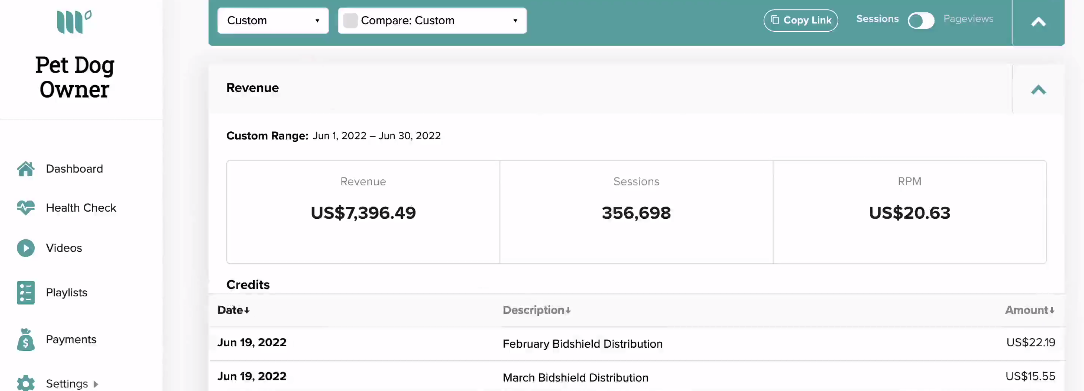The image size is (1084, 391).
Task: Open Playlists in the sidebar
Action: click(x=66, y=293)
